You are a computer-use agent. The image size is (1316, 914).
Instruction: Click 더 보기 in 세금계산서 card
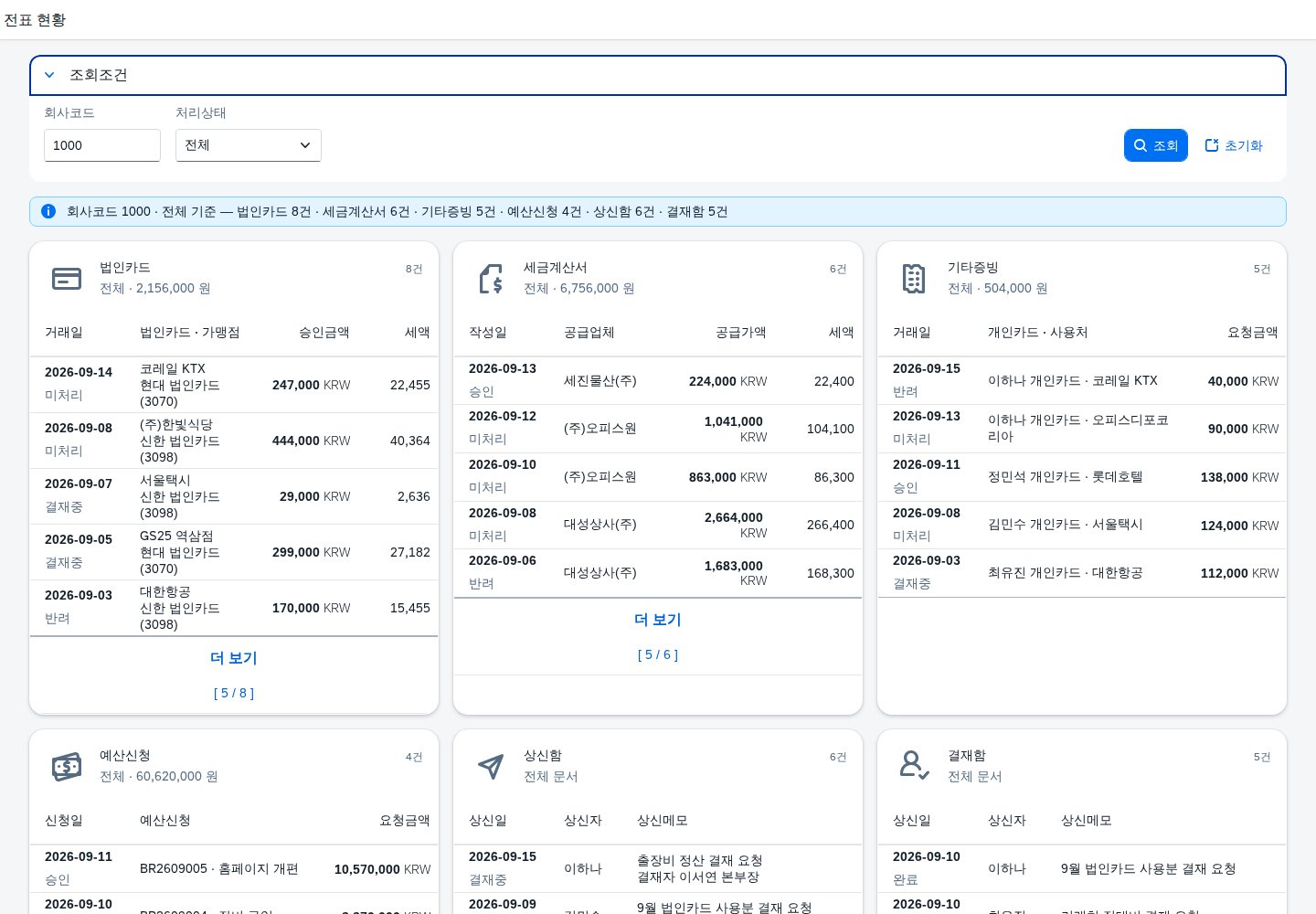(658, 620)
